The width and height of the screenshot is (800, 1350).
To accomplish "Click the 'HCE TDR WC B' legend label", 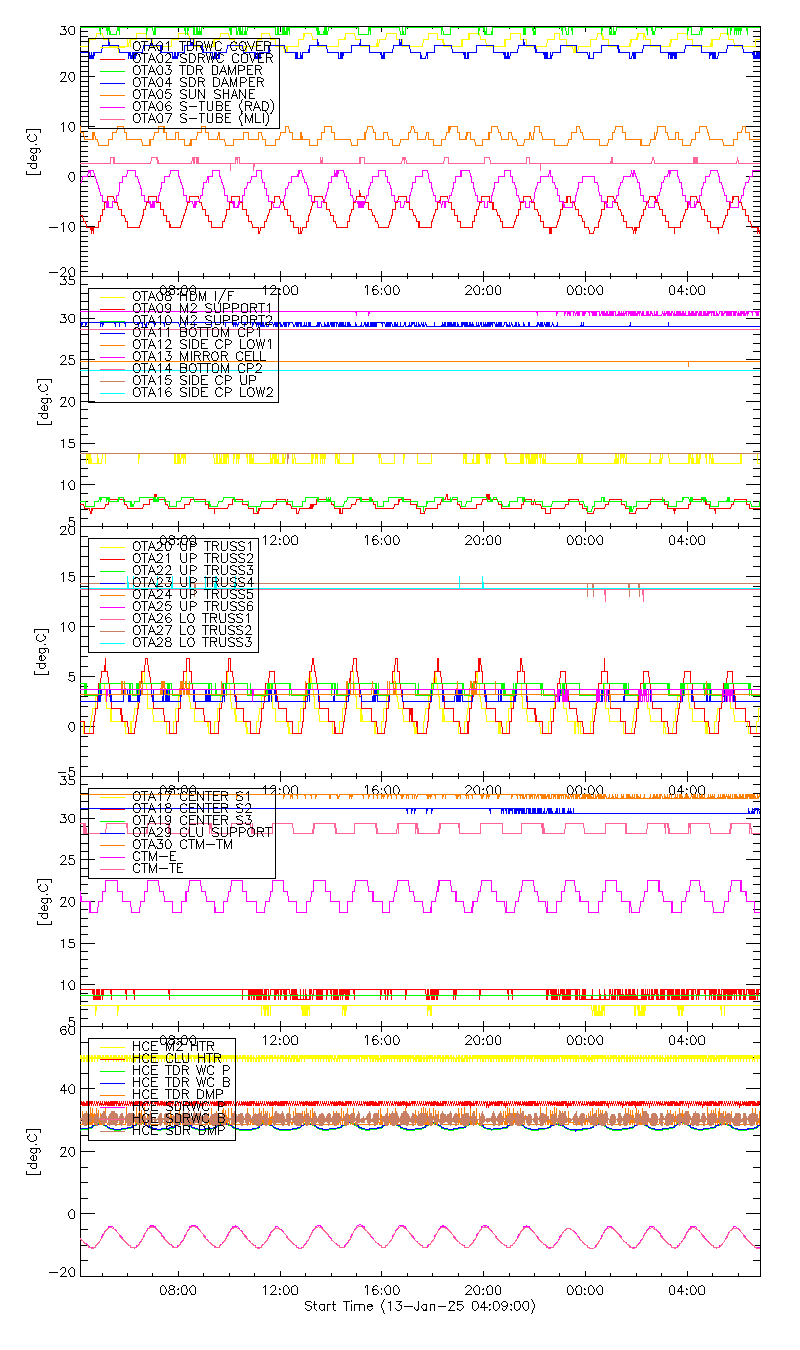I will coord(181,1081).
